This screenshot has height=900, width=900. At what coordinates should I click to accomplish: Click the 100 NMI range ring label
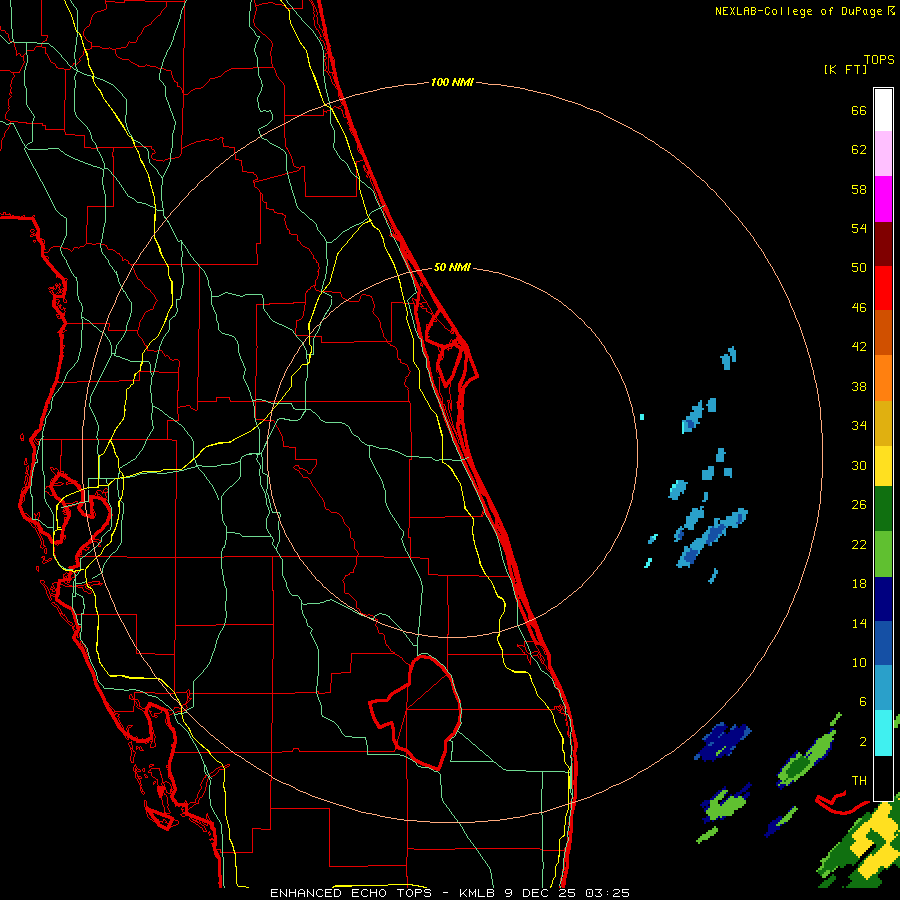[x=452, y=83]
